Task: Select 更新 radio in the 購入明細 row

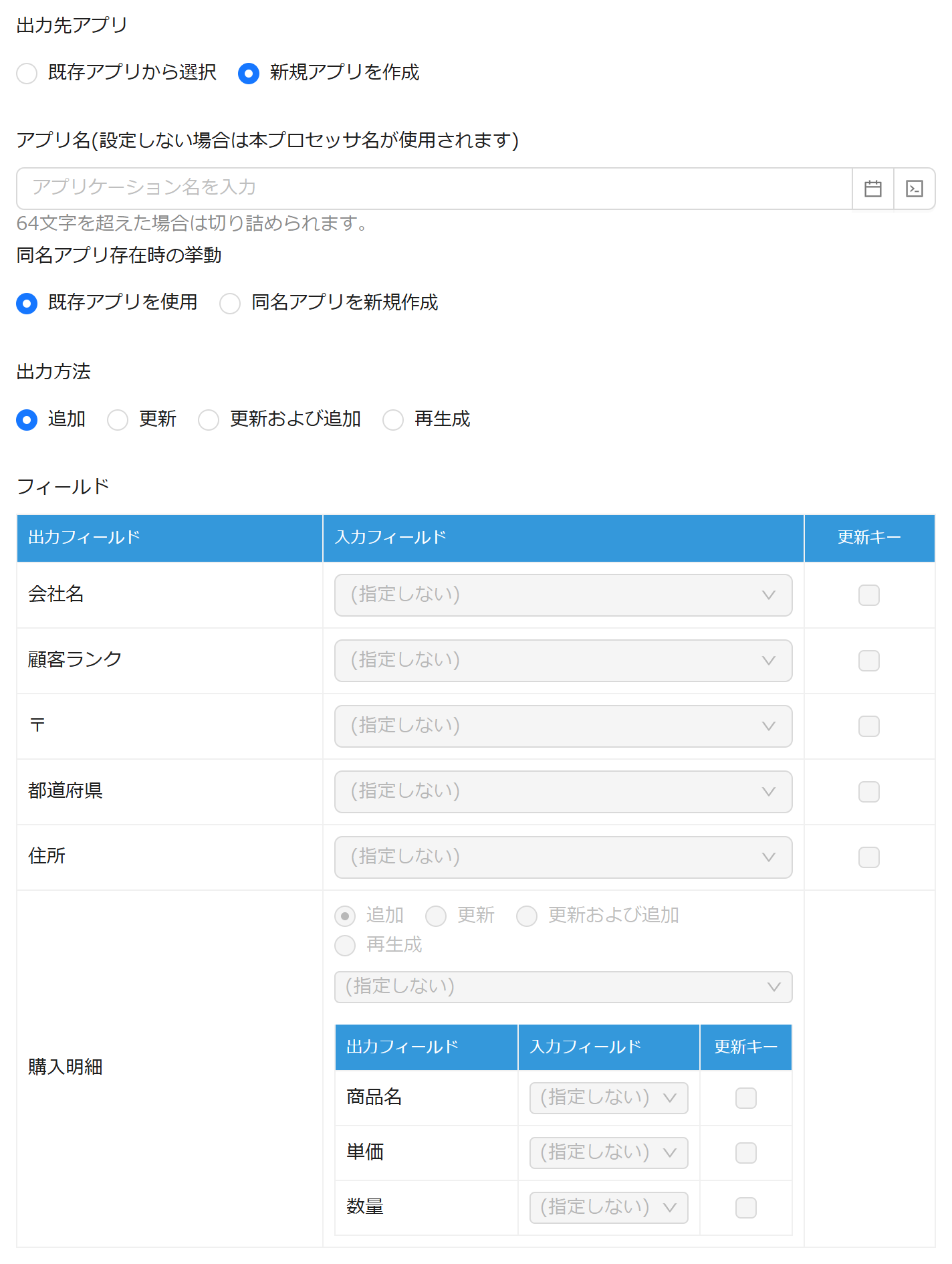Action: tap(436, 916)
